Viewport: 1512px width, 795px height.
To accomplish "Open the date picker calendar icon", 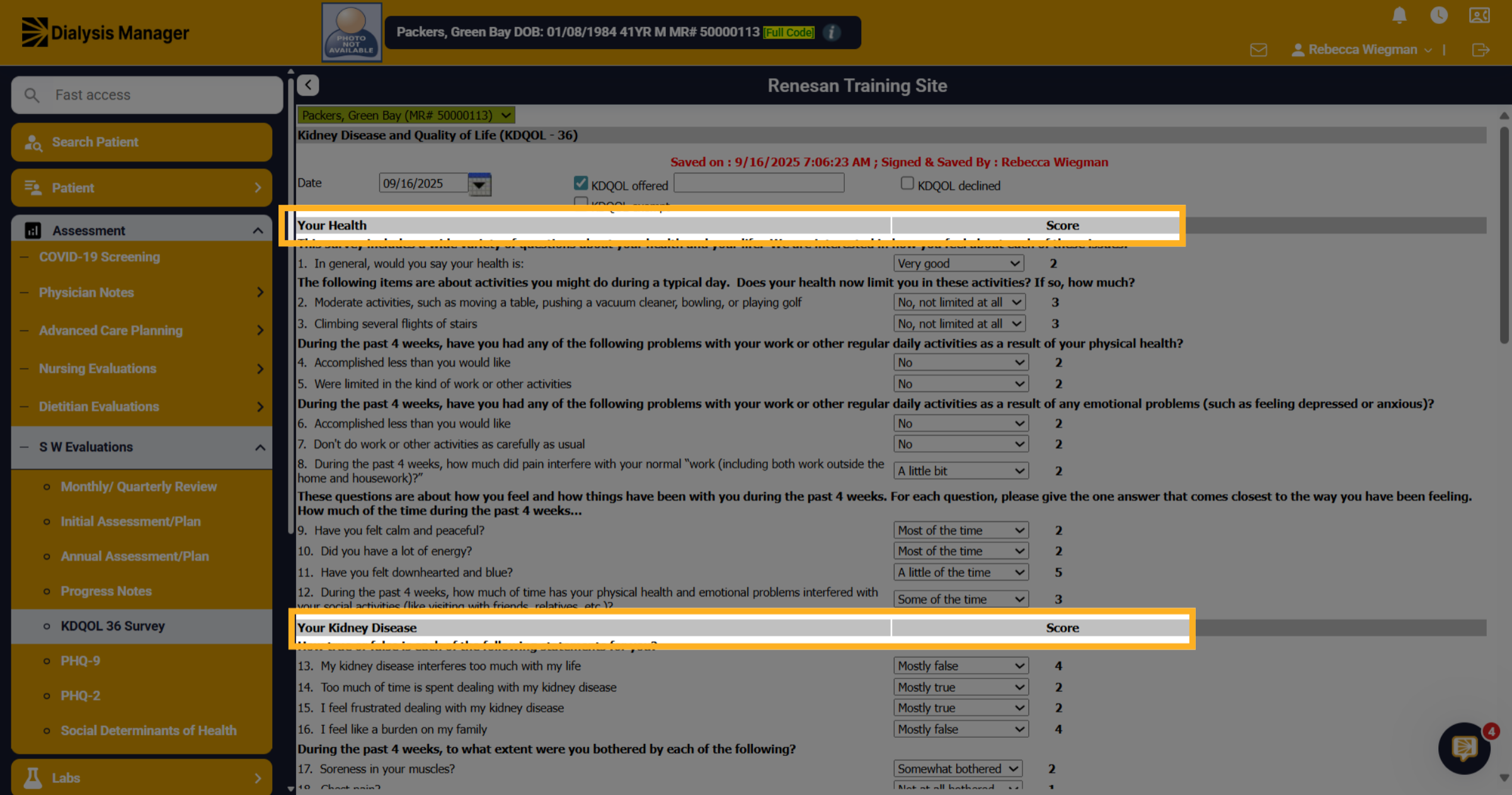I will click(479, 184).
